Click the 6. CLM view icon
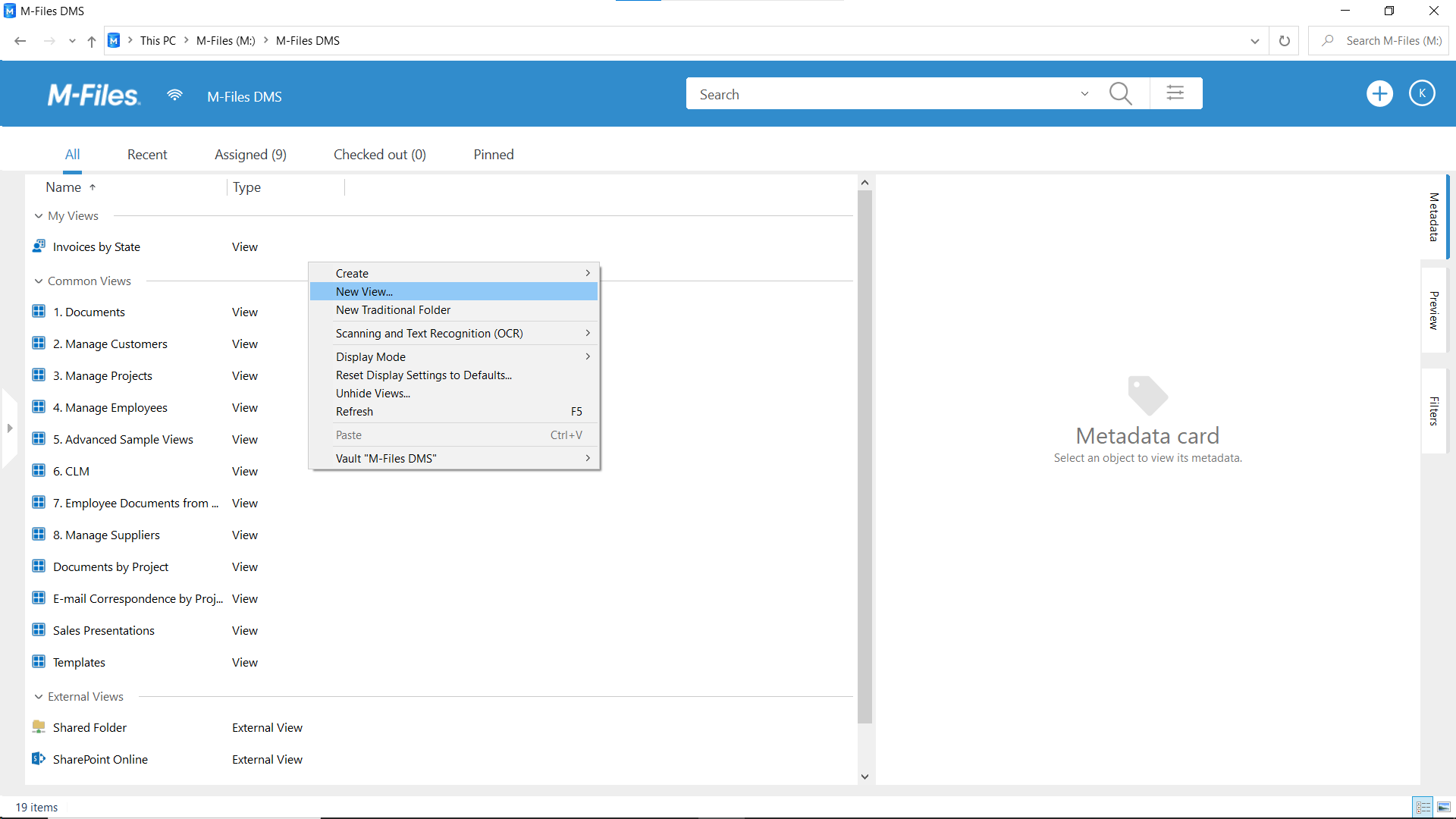Viewport: 1456px width, 819px height. click(39, 471)
